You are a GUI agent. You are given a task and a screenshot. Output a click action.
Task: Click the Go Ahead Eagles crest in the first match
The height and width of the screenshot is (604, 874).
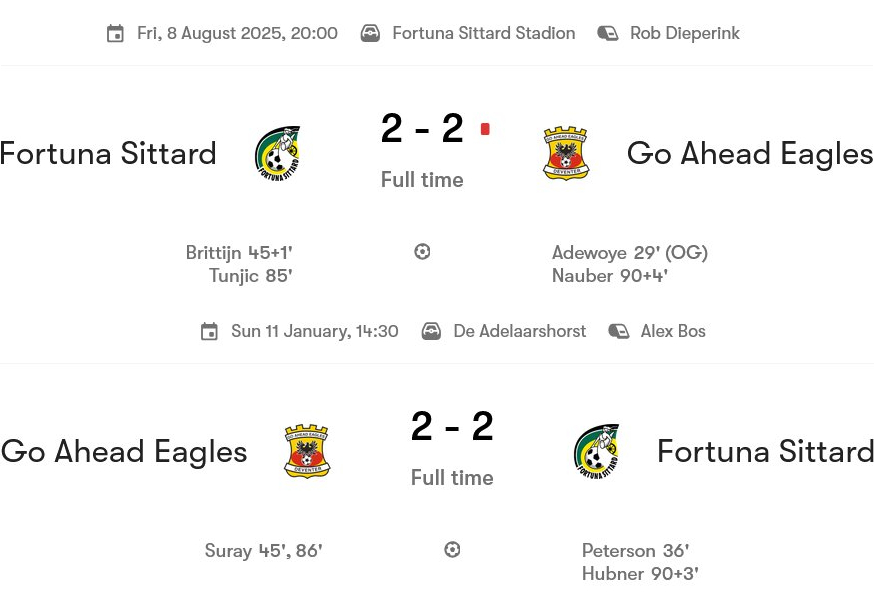pos(566,153)
